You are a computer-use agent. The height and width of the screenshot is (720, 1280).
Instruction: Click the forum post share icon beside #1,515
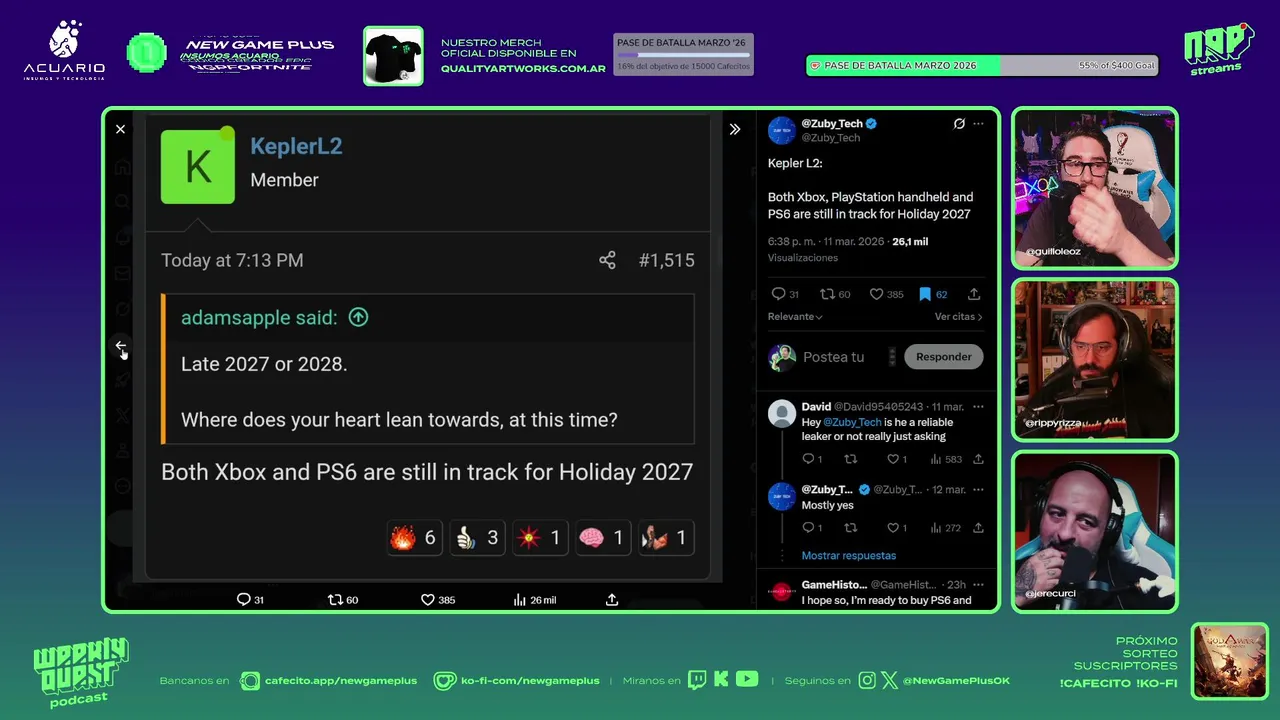[607, 260]
